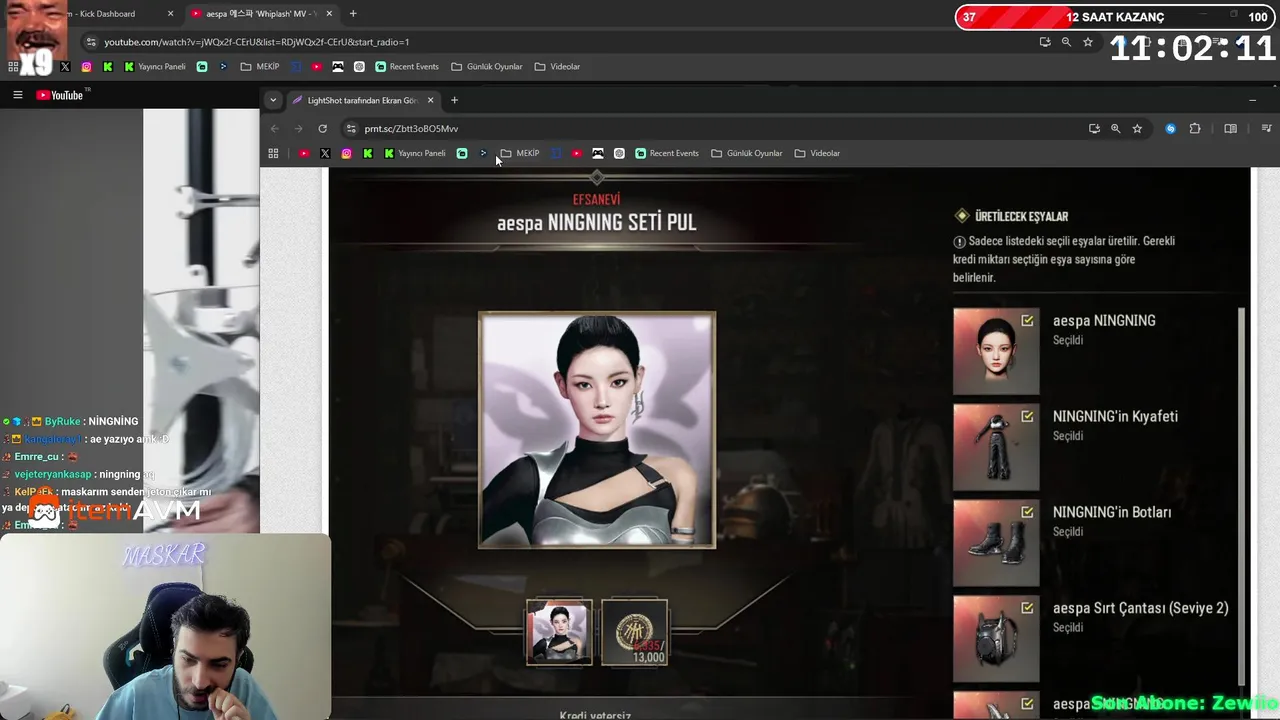Screen dimensions: 1280x720
Task: Open zoom magnifier icon in front window address bar
Action: pyautogui.click(x=1115, y=129)
